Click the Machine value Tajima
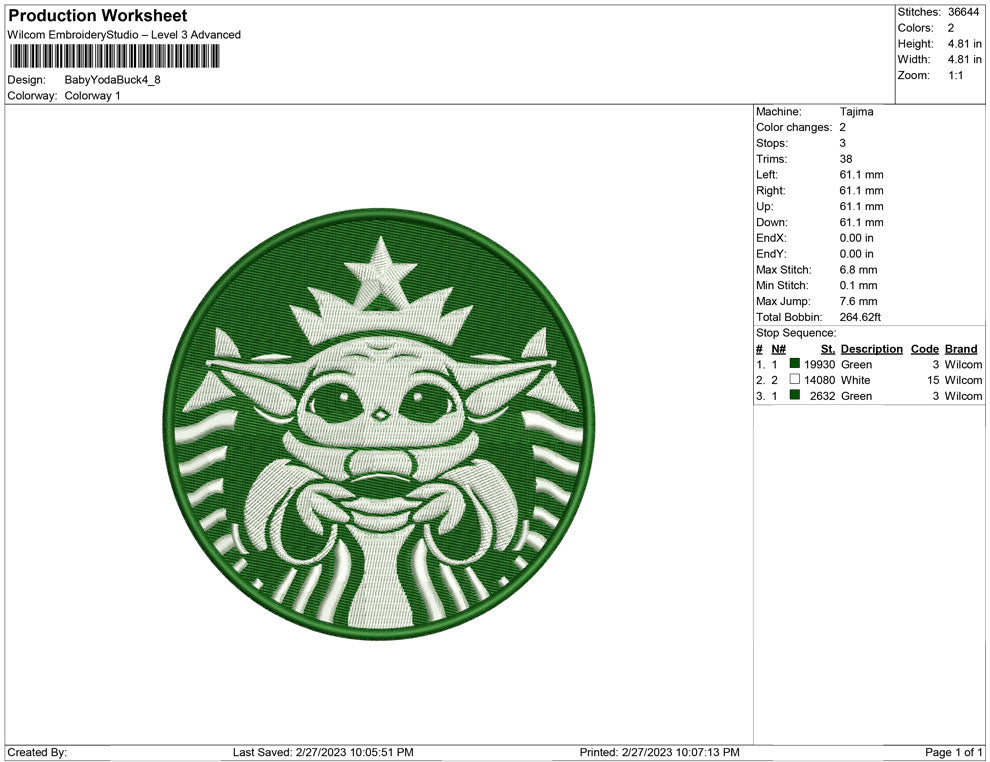 (x=856, y=112)
